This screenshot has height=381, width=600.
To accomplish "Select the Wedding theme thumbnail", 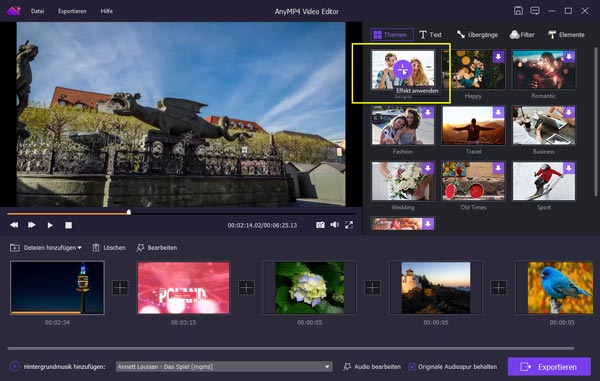I will click(403, 181).
